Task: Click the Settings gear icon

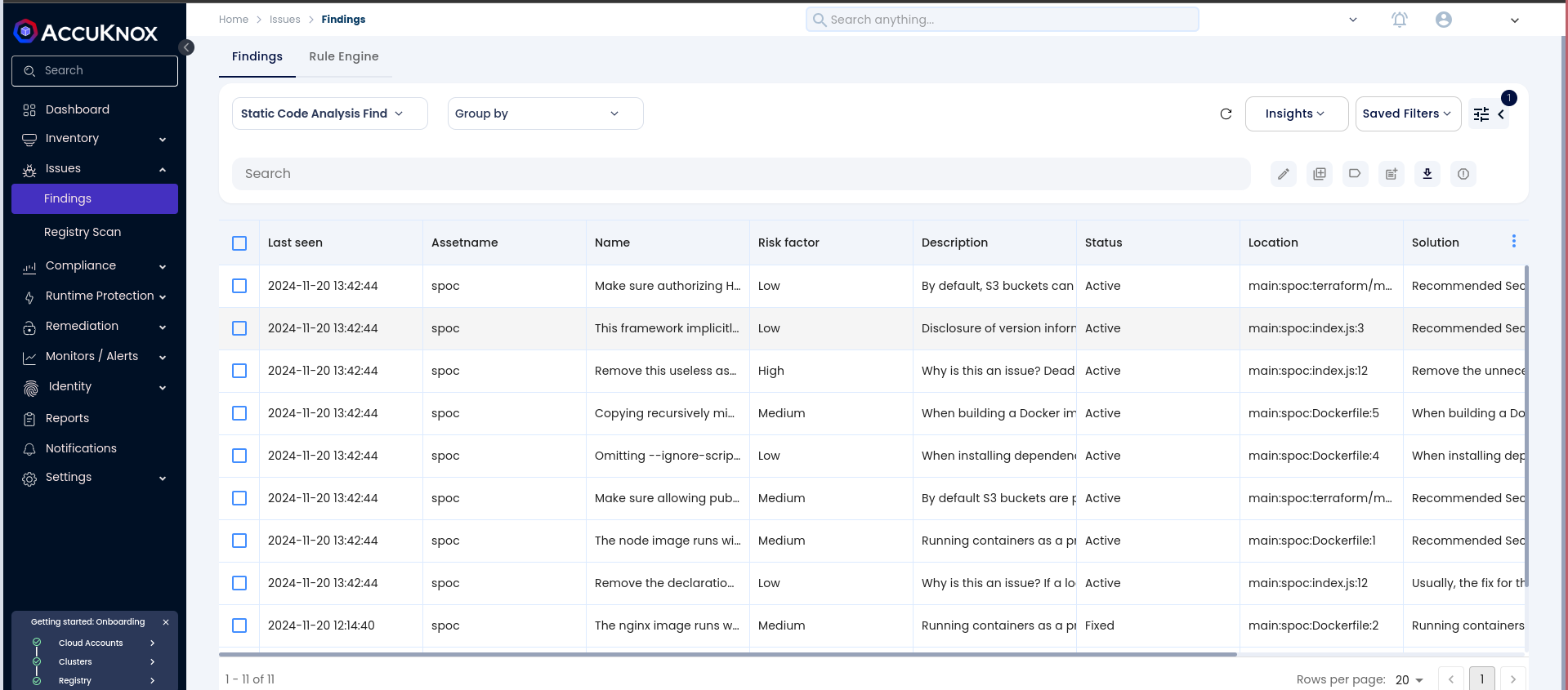Action: click(29, 479)
